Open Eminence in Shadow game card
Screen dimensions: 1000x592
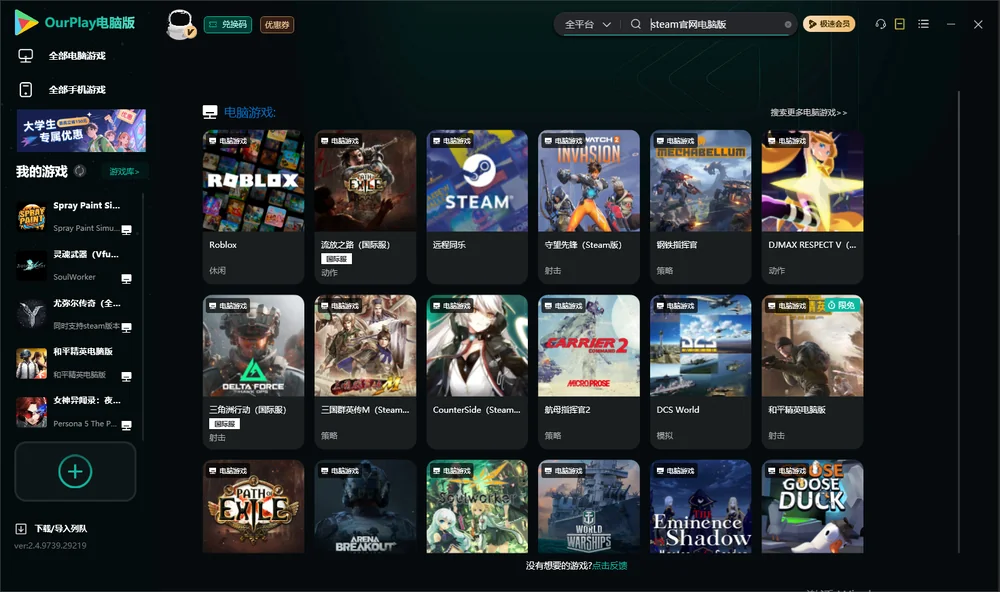pos(700,507)
